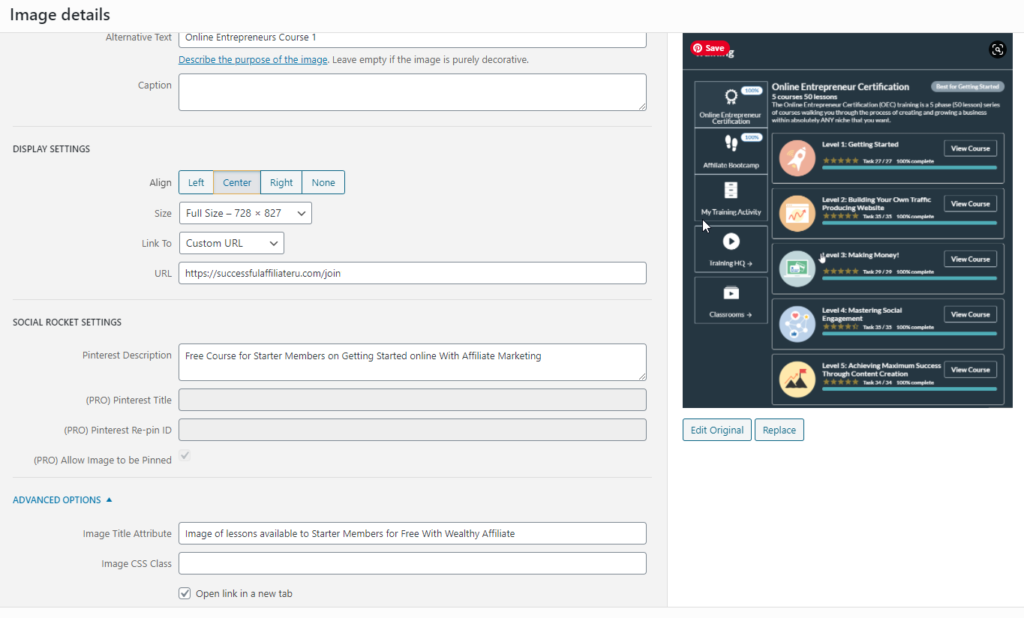Click the URL input field
The image size is (1024, 618).
click(412, 273)
